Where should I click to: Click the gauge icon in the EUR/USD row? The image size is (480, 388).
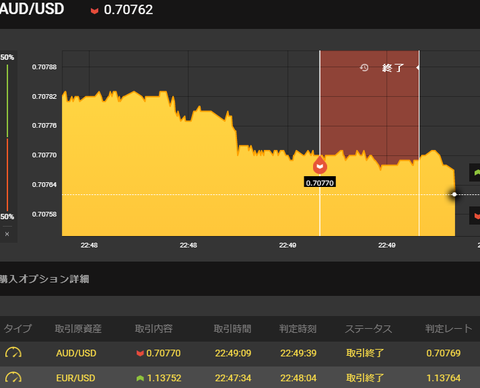[13, 378]
